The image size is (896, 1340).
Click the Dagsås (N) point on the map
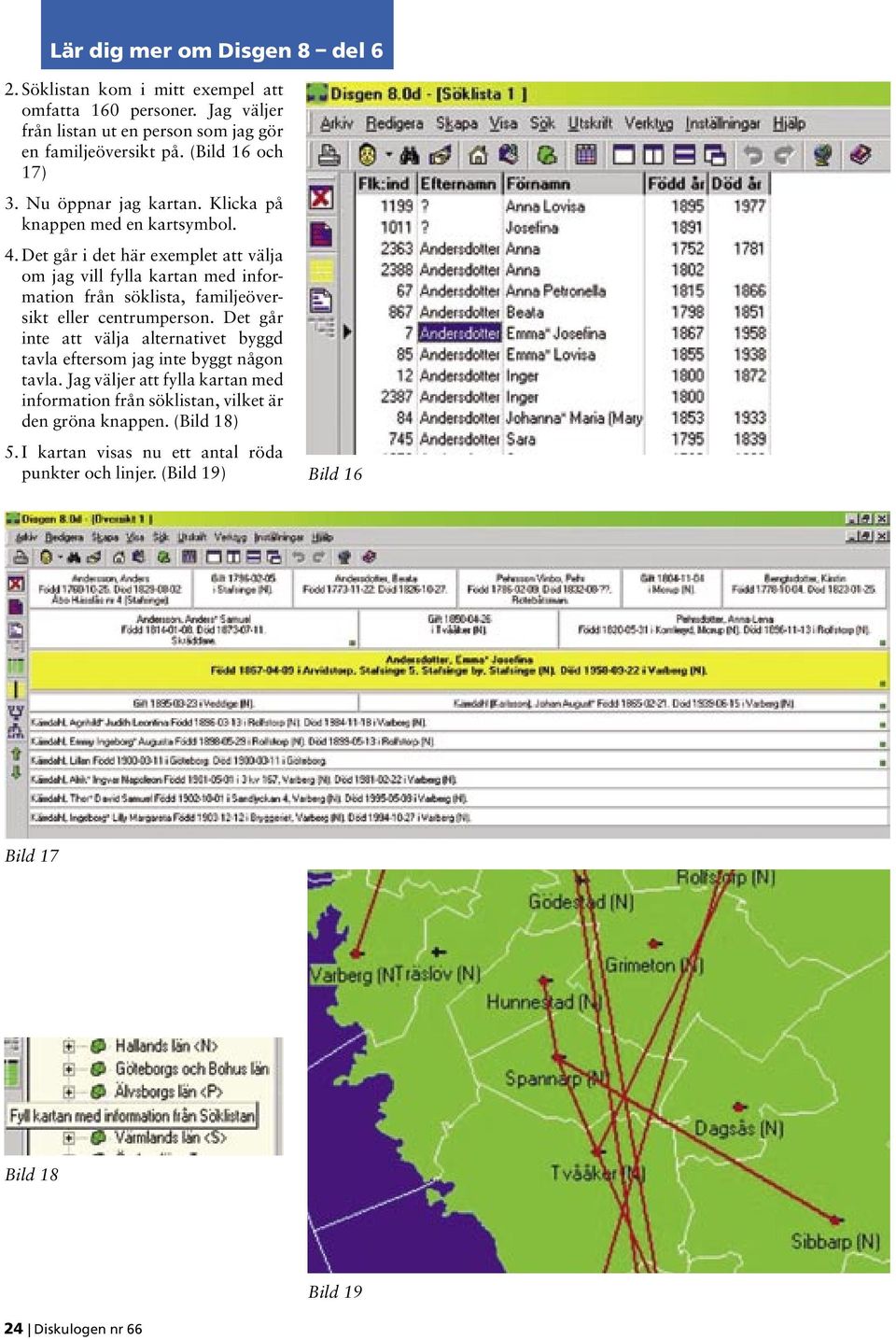tap(739, 1107)
